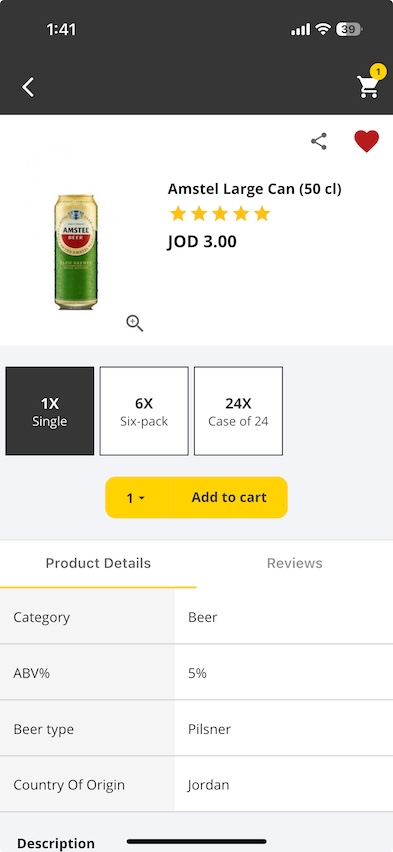Tap the cart badge showing 1
This screenshot has width=393, height=852.
378,72
